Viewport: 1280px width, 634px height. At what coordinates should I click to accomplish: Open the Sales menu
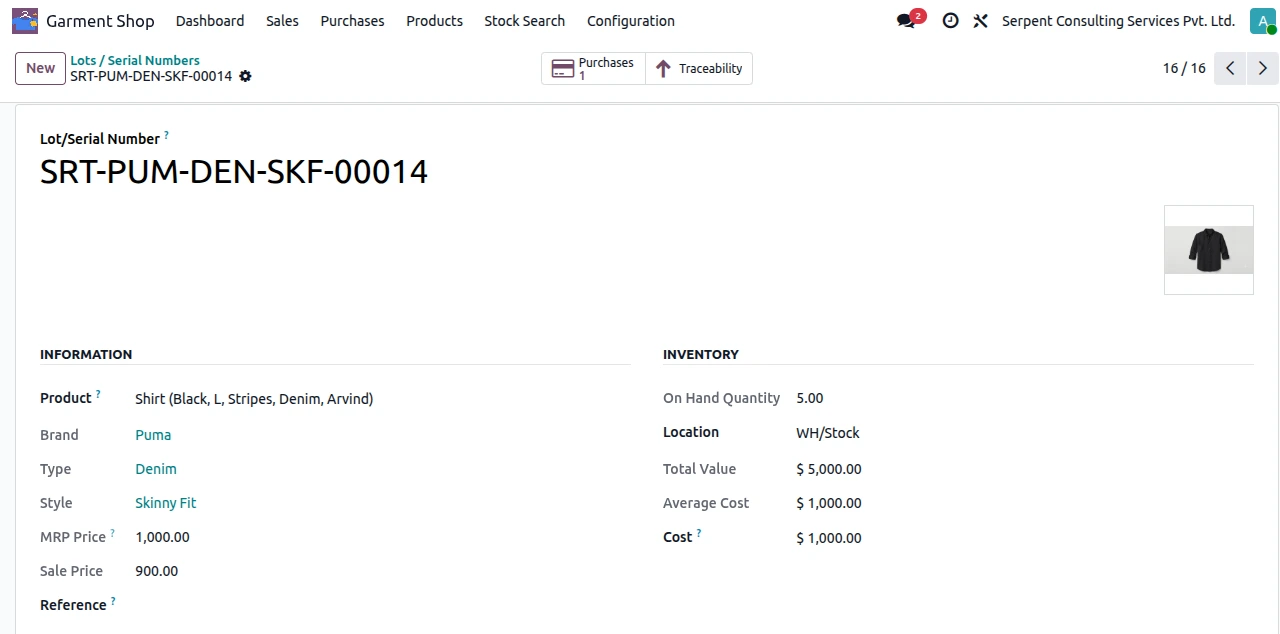pyautogui.click(x=282, y=21)
